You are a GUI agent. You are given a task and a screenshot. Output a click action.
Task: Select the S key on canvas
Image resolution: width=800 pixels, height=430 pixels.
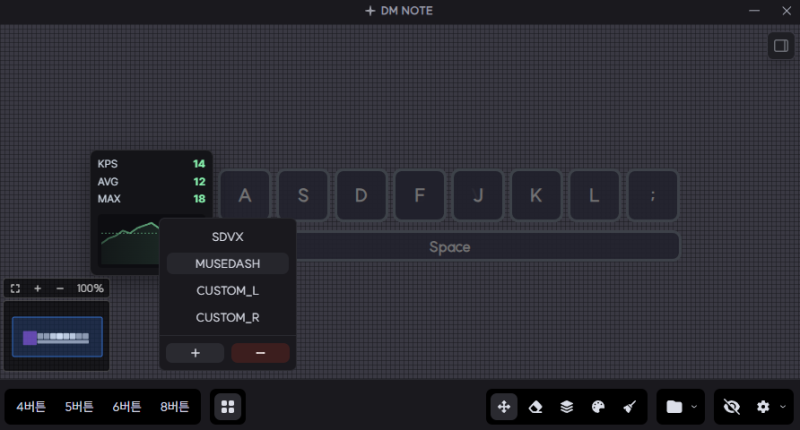[x=303, y=195]
